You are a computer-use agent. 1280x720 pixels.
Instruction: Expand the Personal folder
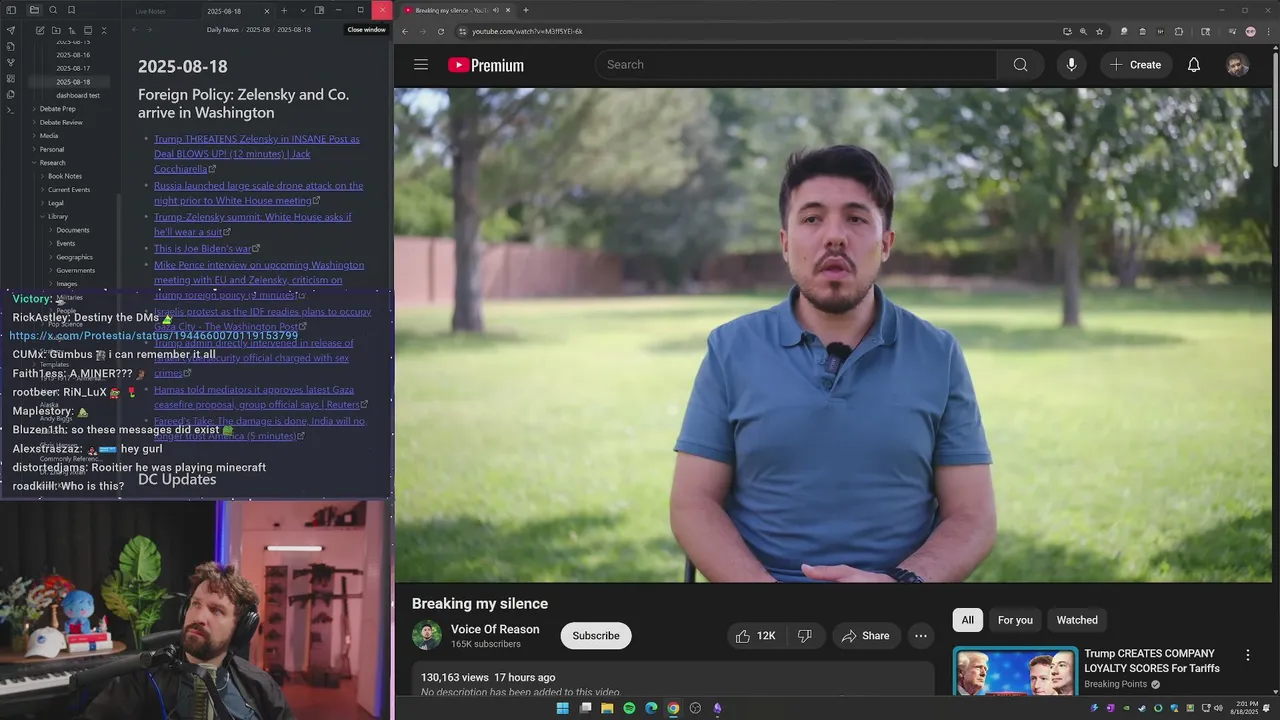tap(52, 149)
